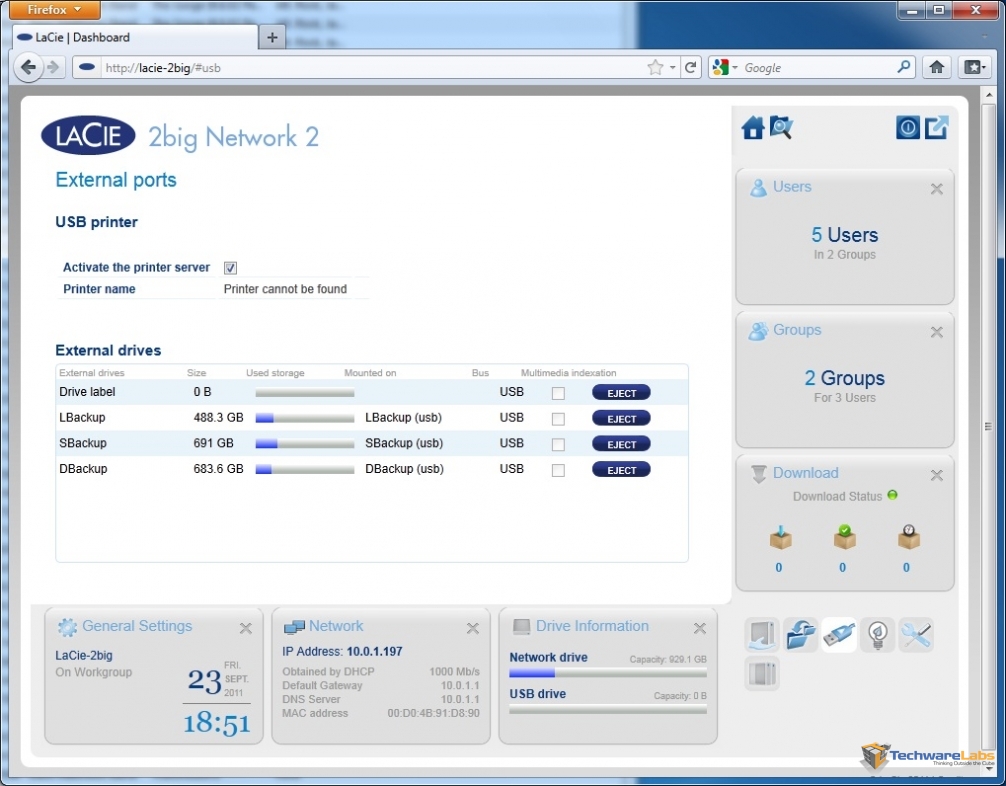Close the General Settings widget
This screenshot has width=1006, height=786.
[246, 628]
